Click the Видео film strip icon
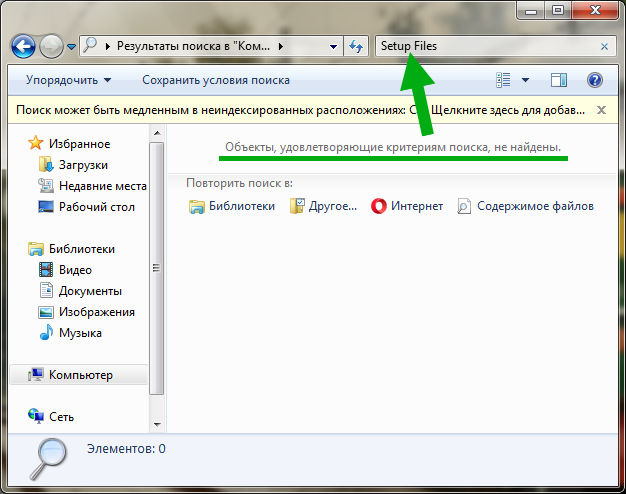Image resolution: width=626 pixels, height=494 pixels. click(46, 270)
